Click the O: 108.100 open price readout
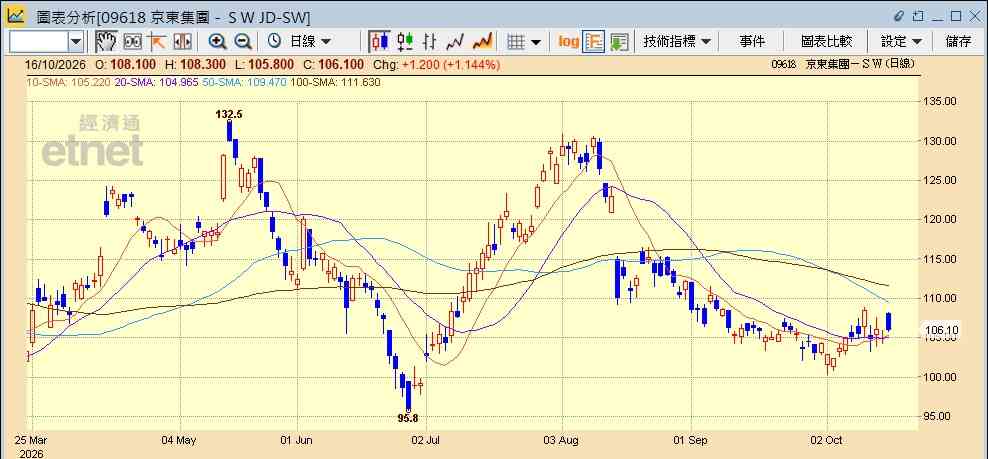This screenshot has width=988, height=459. [126, 64]
